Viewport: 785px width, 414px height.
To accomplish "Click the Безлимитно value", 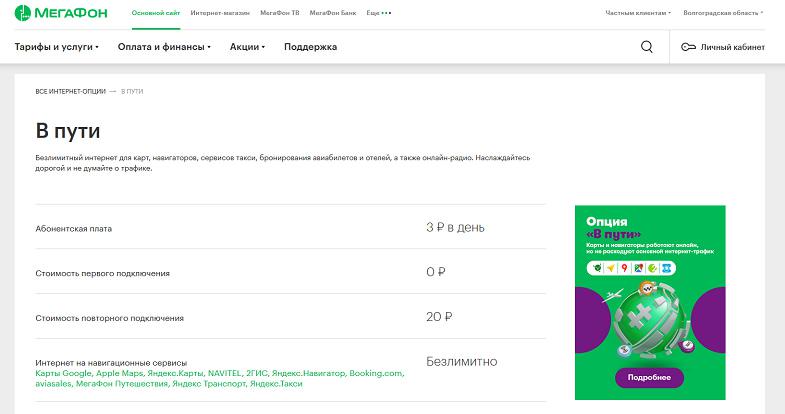I will (462, 361).
